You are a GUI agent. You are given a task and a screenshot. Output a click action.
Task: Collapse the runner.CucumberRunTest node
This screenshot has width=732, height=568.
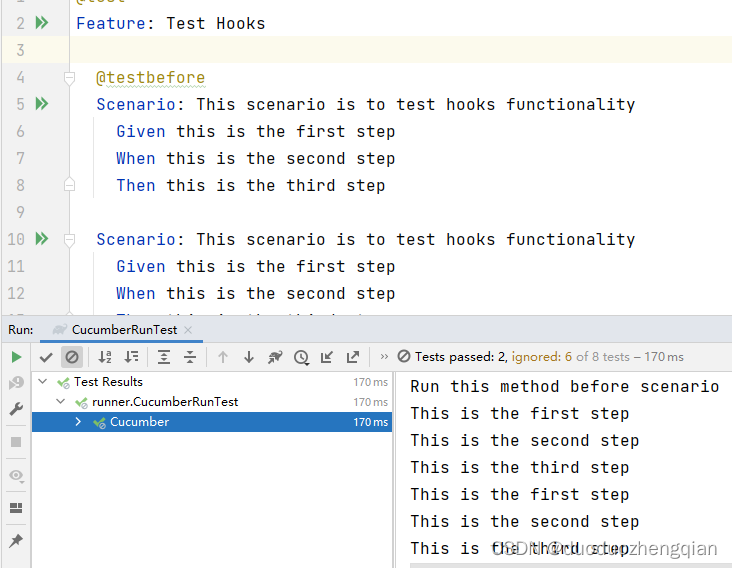[x=60, y=401]
